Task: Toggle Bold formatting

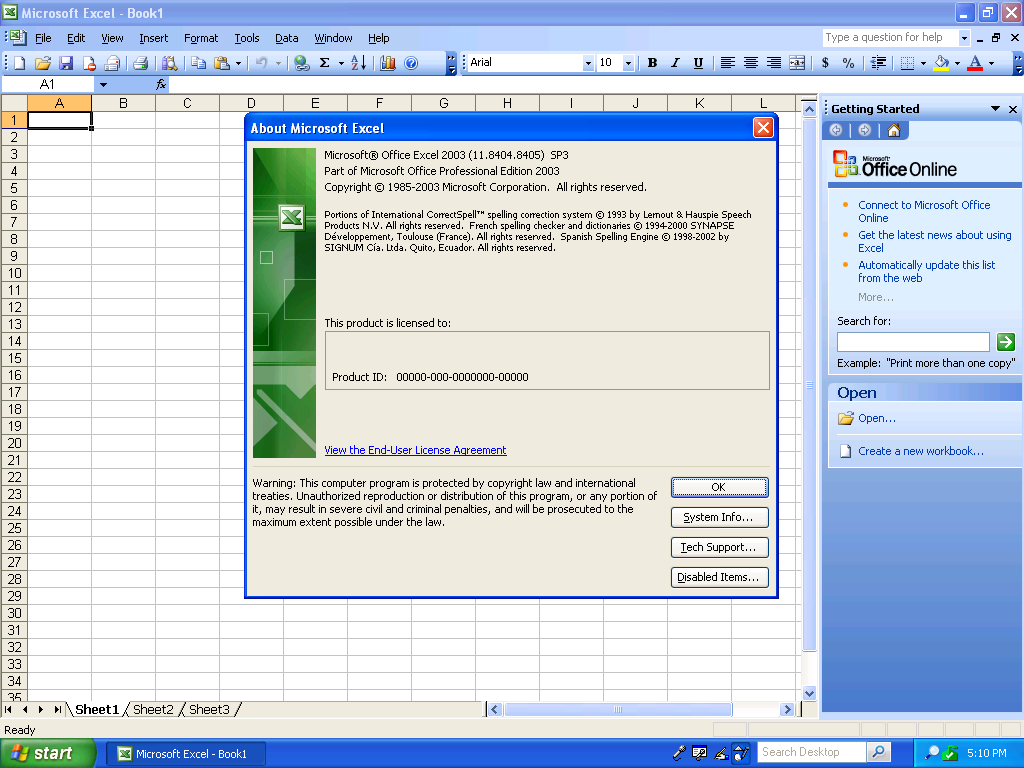Action: click(x=652, y=63)
